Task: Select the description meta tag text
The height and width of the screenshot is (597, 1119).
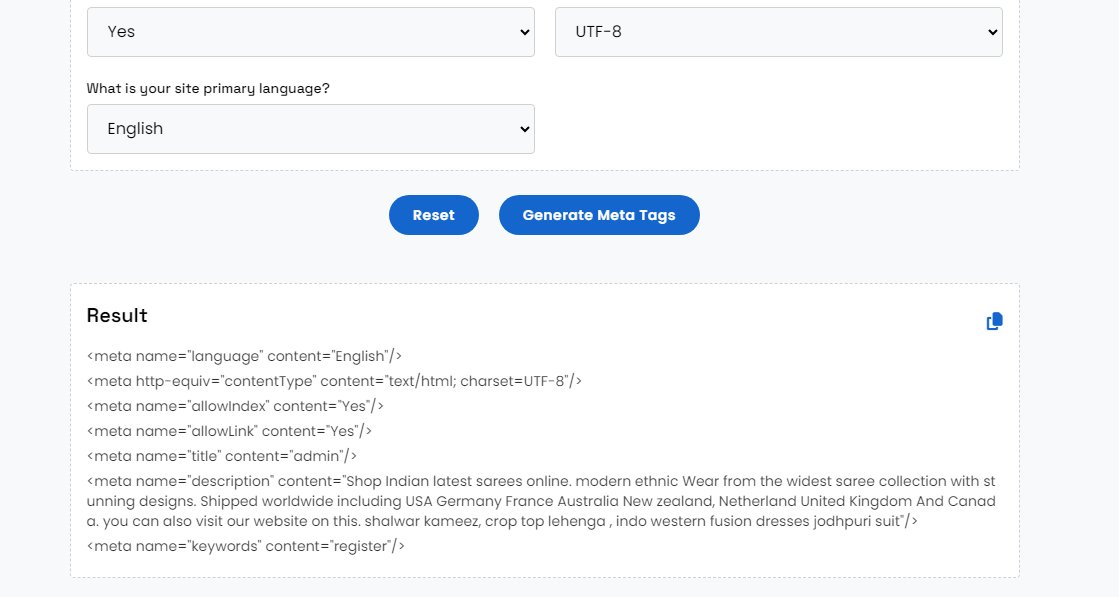Action: (x=540, y=499)
